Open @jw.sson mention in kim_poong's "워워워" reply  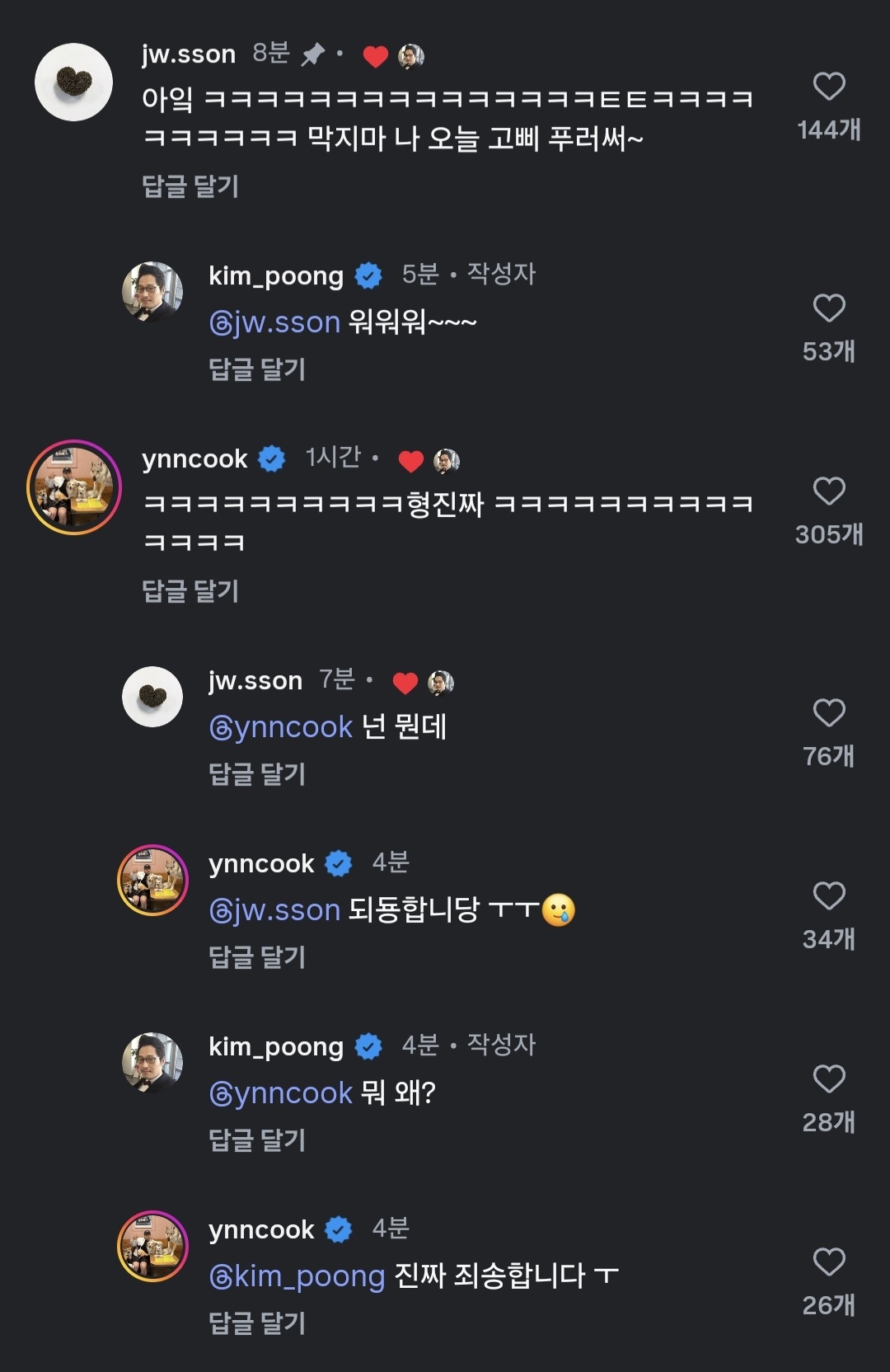tap(274, 322)
